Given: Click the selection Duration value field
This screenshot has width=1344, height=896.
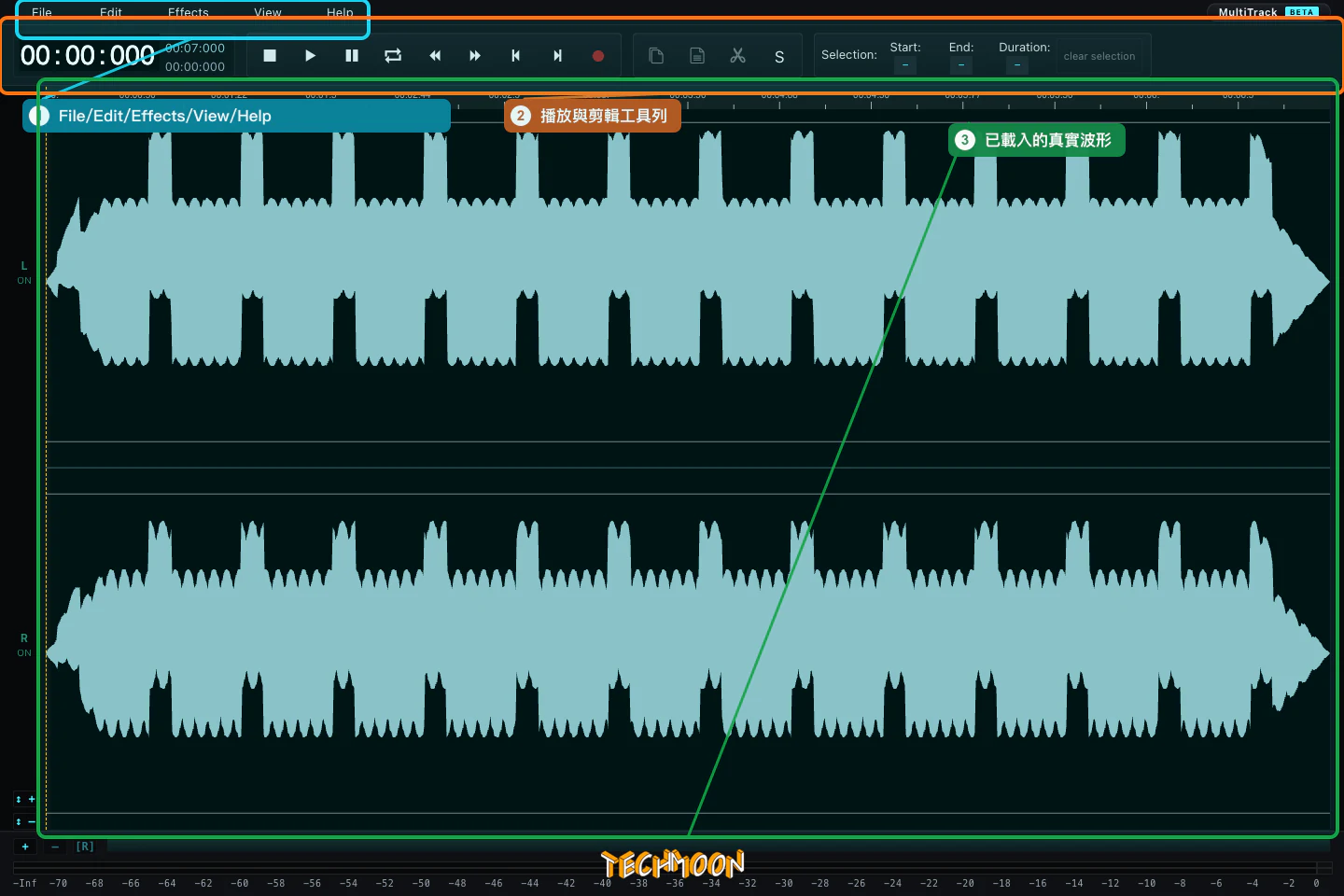Looking at the screenshot, I should 1016,65.
